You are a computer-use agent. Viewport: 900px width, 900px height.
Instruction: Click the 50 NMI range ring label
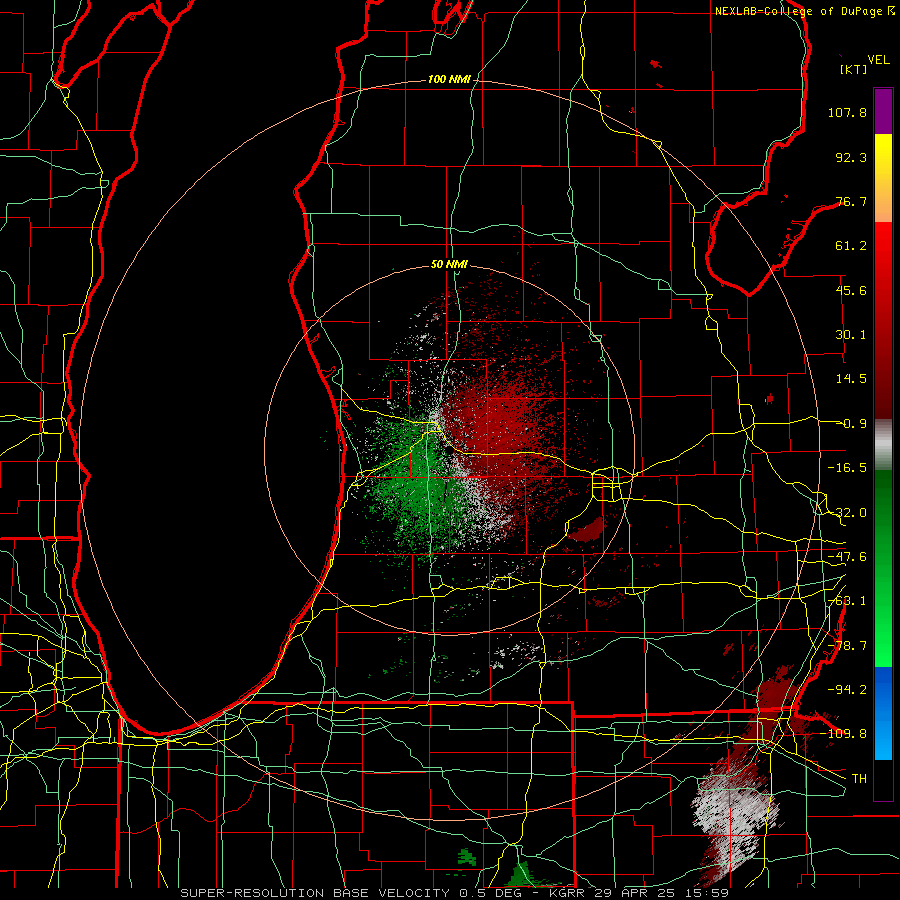(x=449, y=265)
